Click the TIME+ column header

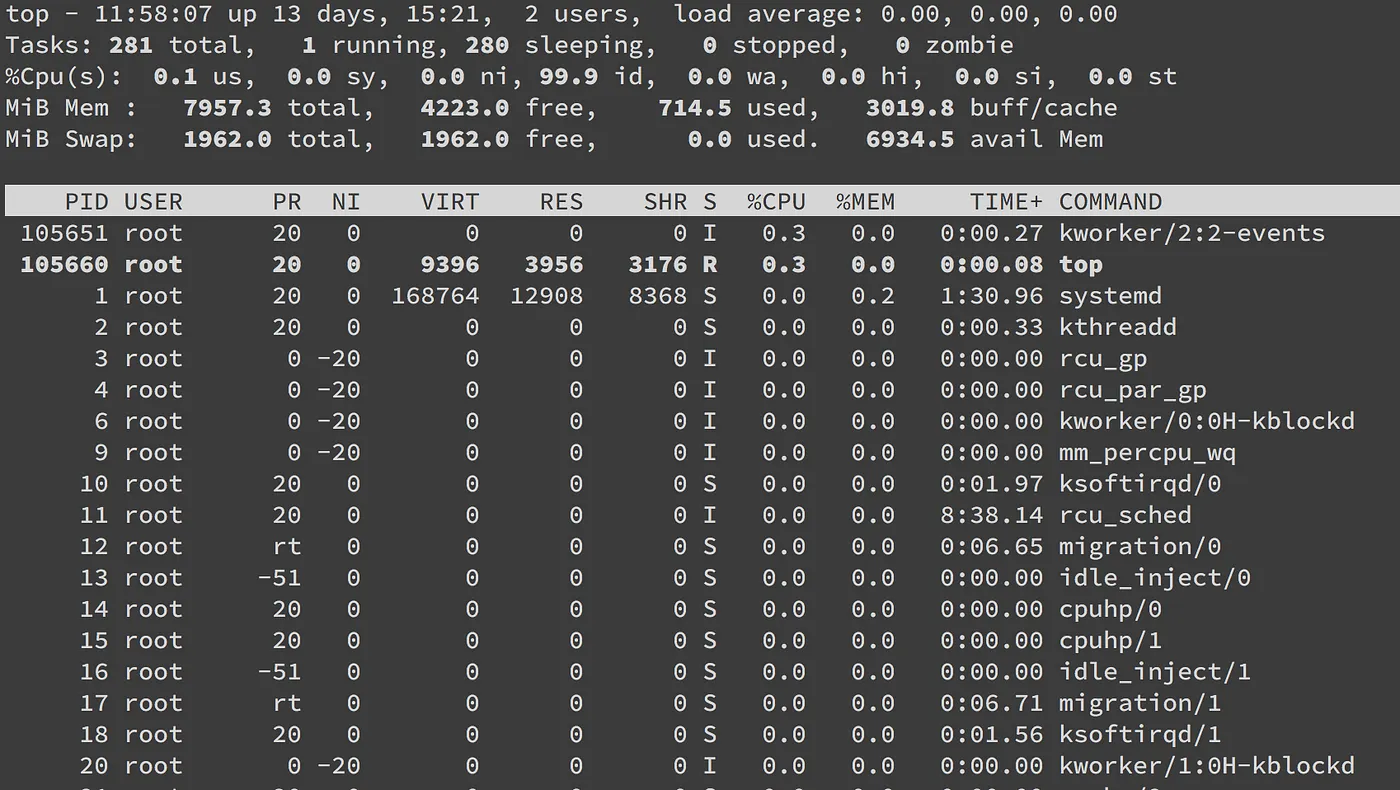pos(1006,202)
